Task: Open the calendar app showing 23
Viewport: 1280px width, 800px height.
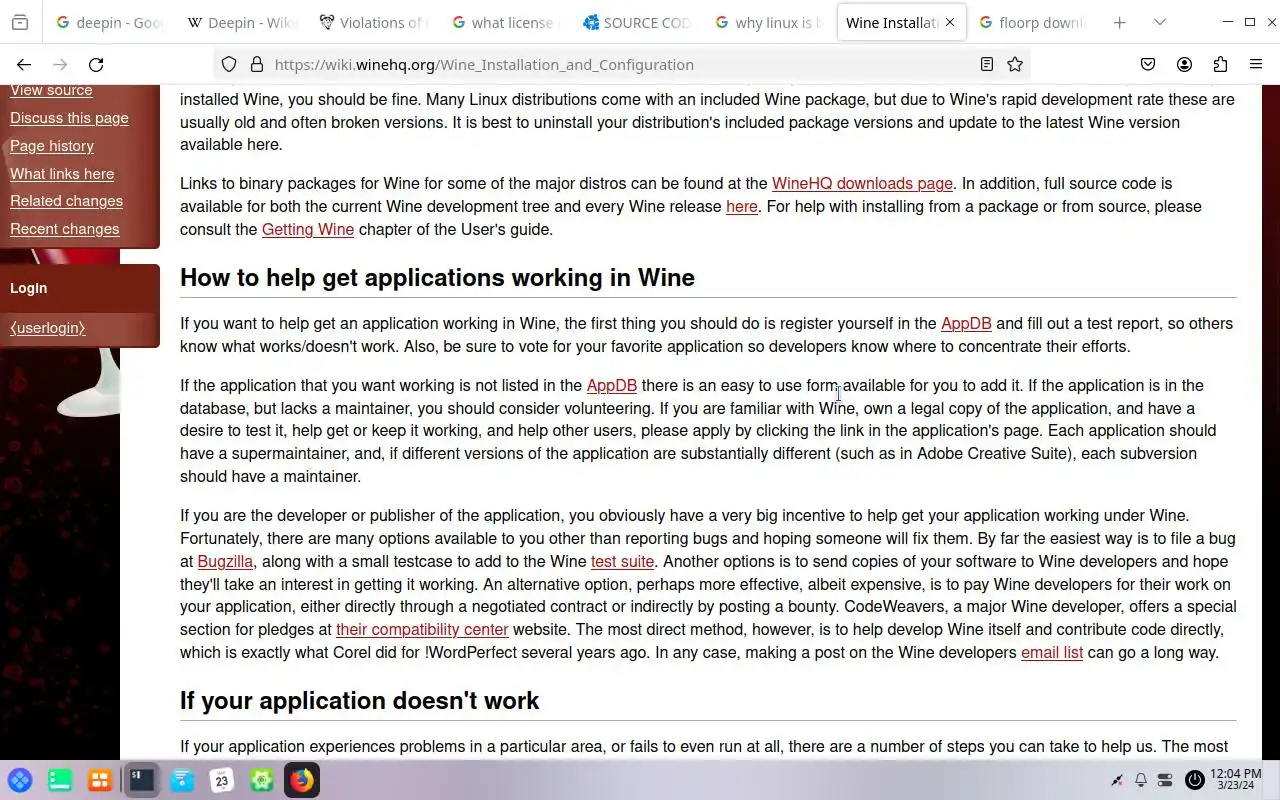Action: 222,780
